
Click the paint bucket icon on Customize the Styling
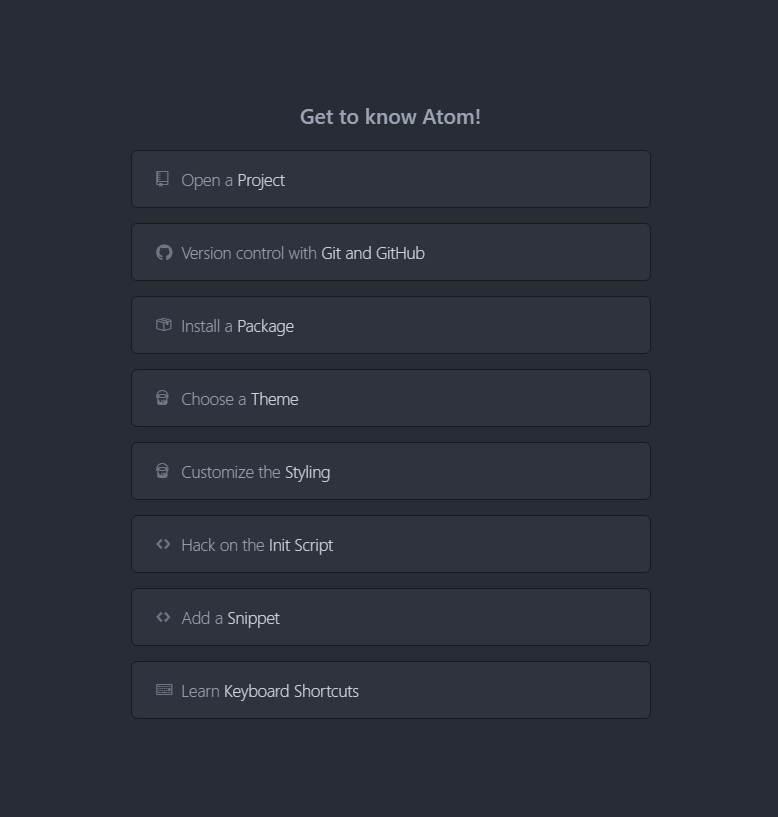pyautogui.click(x=163, y=471)
